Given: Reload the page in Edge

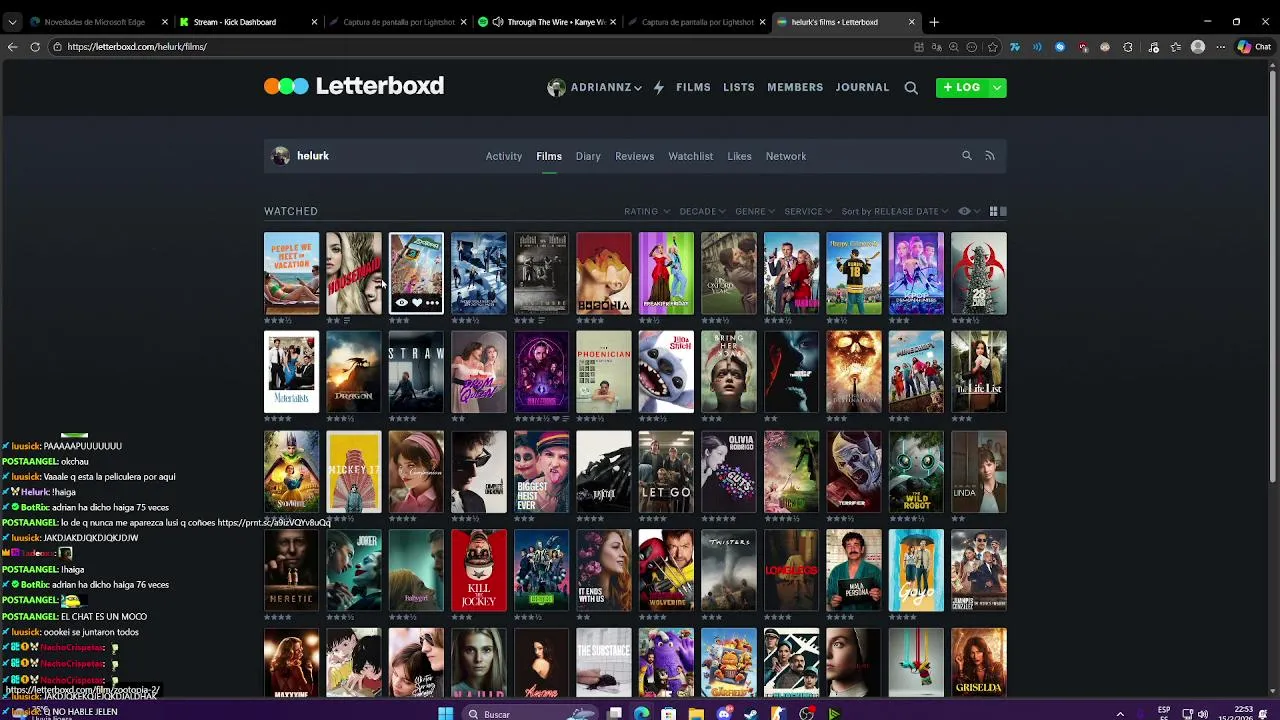Looking at the screenshot, I should (x=35, y=46).
